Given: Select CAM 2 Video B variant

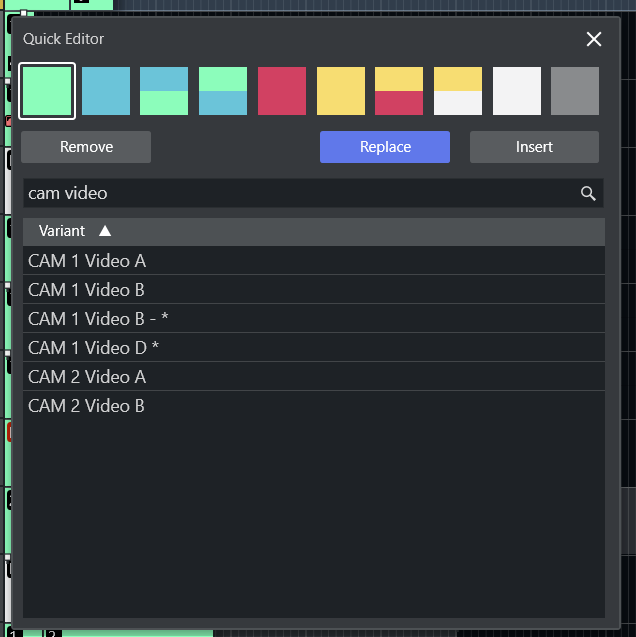Looking at the screenshot, I should pos(86,406).
